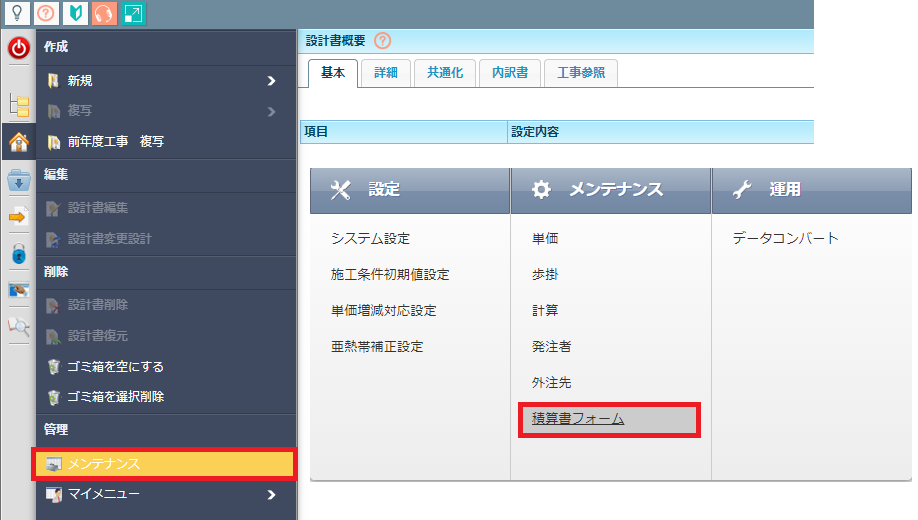The height and width of the screenshot is (520, 918).
Task: Click the red power button icon
Action: tap(19, 48)
